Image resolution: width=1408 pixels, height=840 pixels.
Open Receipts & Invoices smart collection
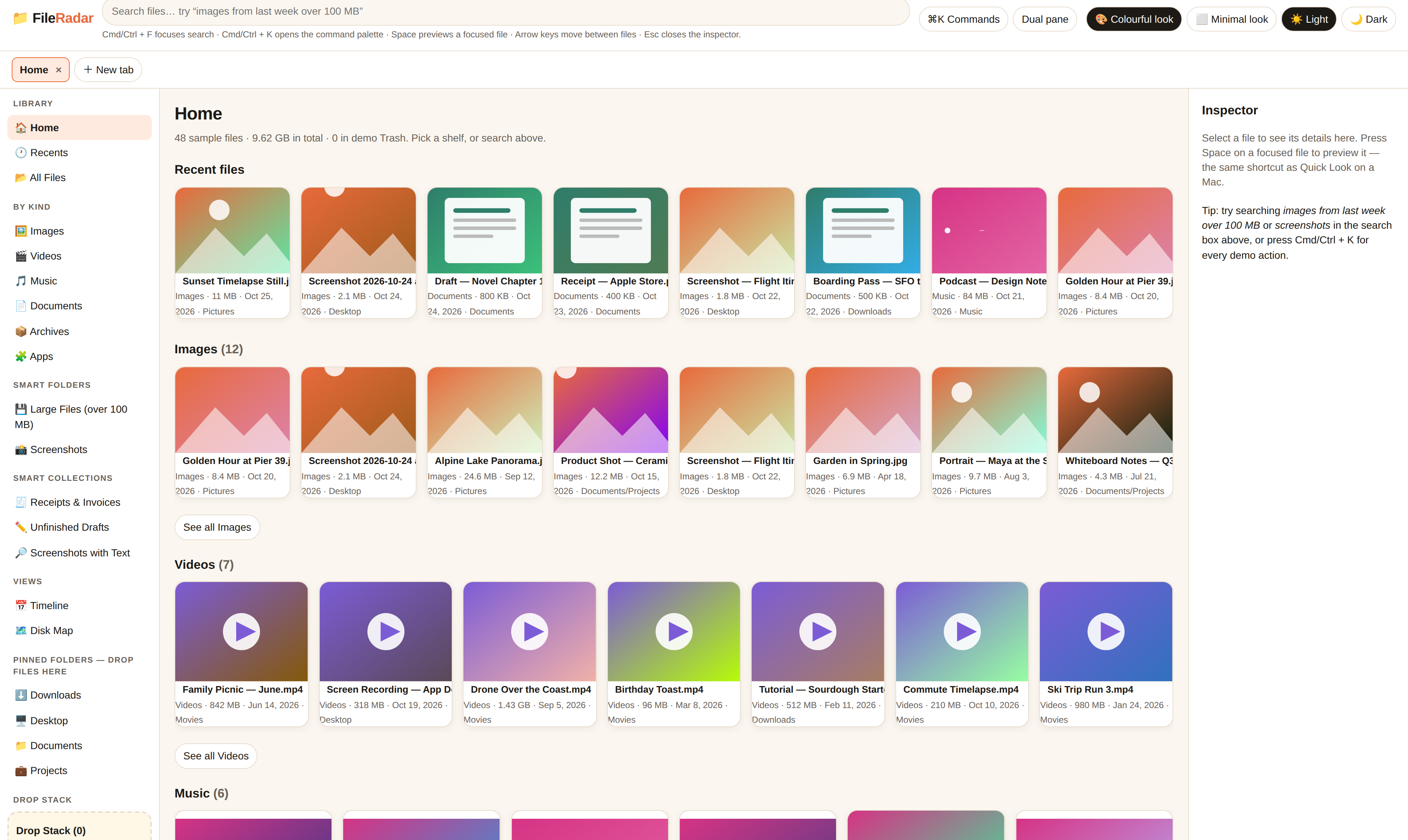point(79,502)
